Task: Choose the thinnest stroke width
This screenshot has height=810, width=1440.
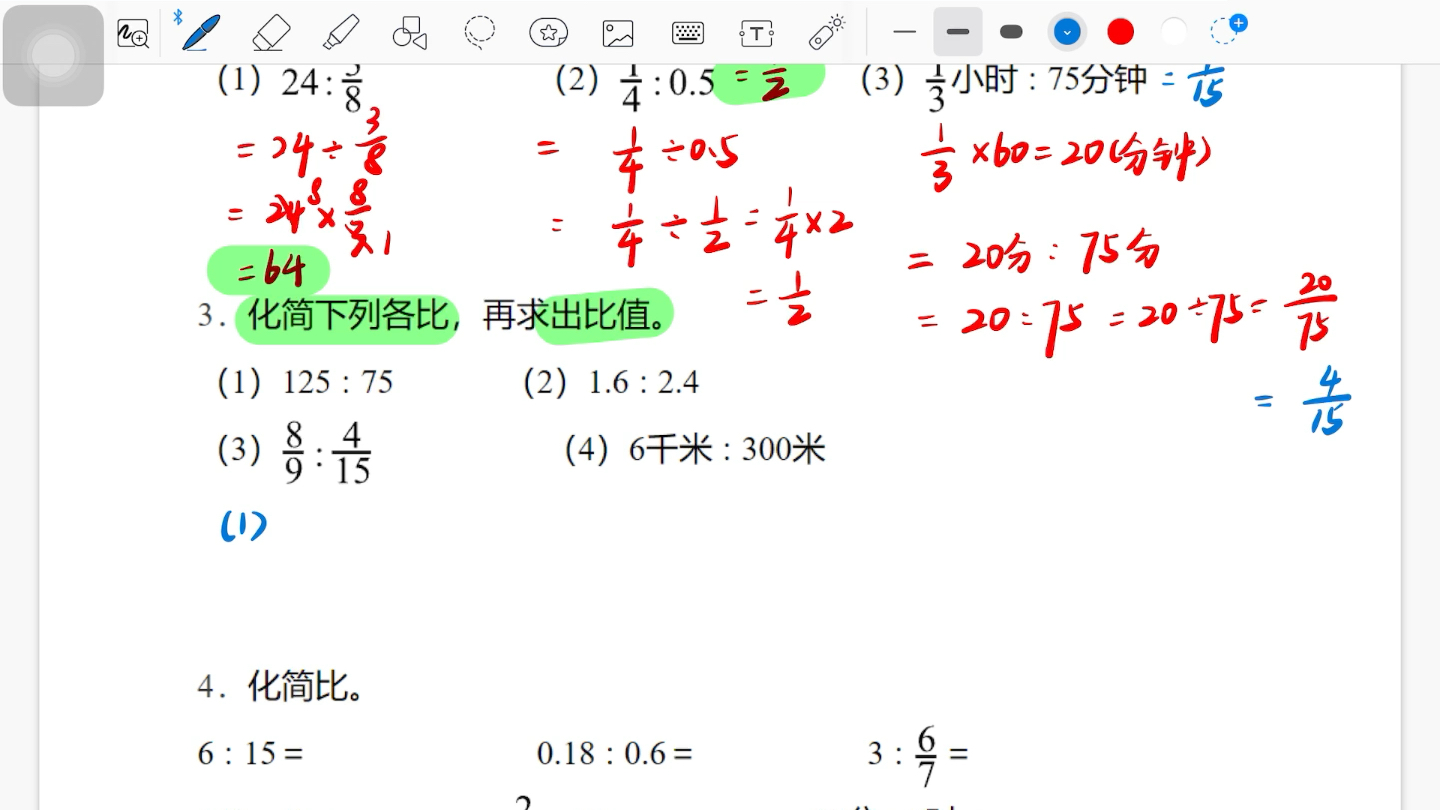Action: point(905,32)
